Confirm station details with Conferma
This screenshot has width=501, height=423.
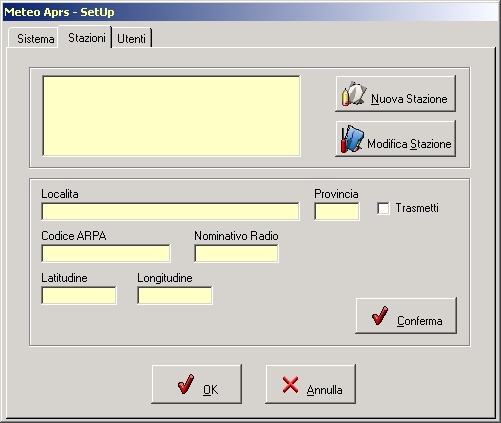pos(406,316)
